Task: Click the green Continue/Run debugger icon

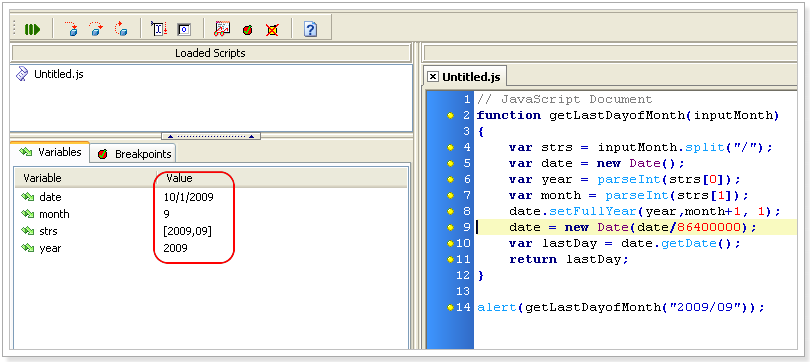Action: click(32, 30)
